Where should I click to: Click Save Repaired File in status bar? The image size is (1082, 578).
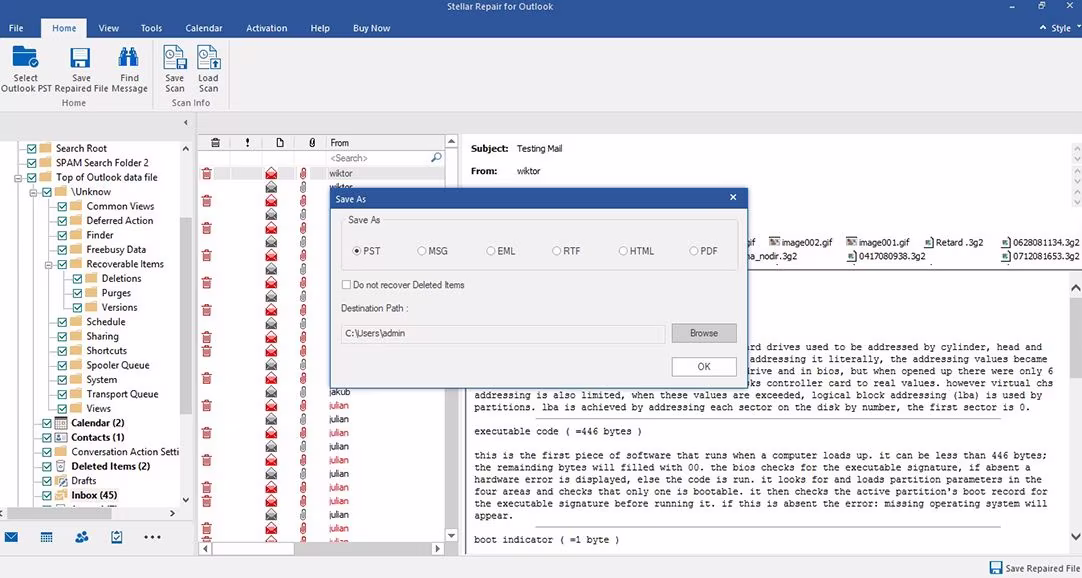(x=1034, y=568)
